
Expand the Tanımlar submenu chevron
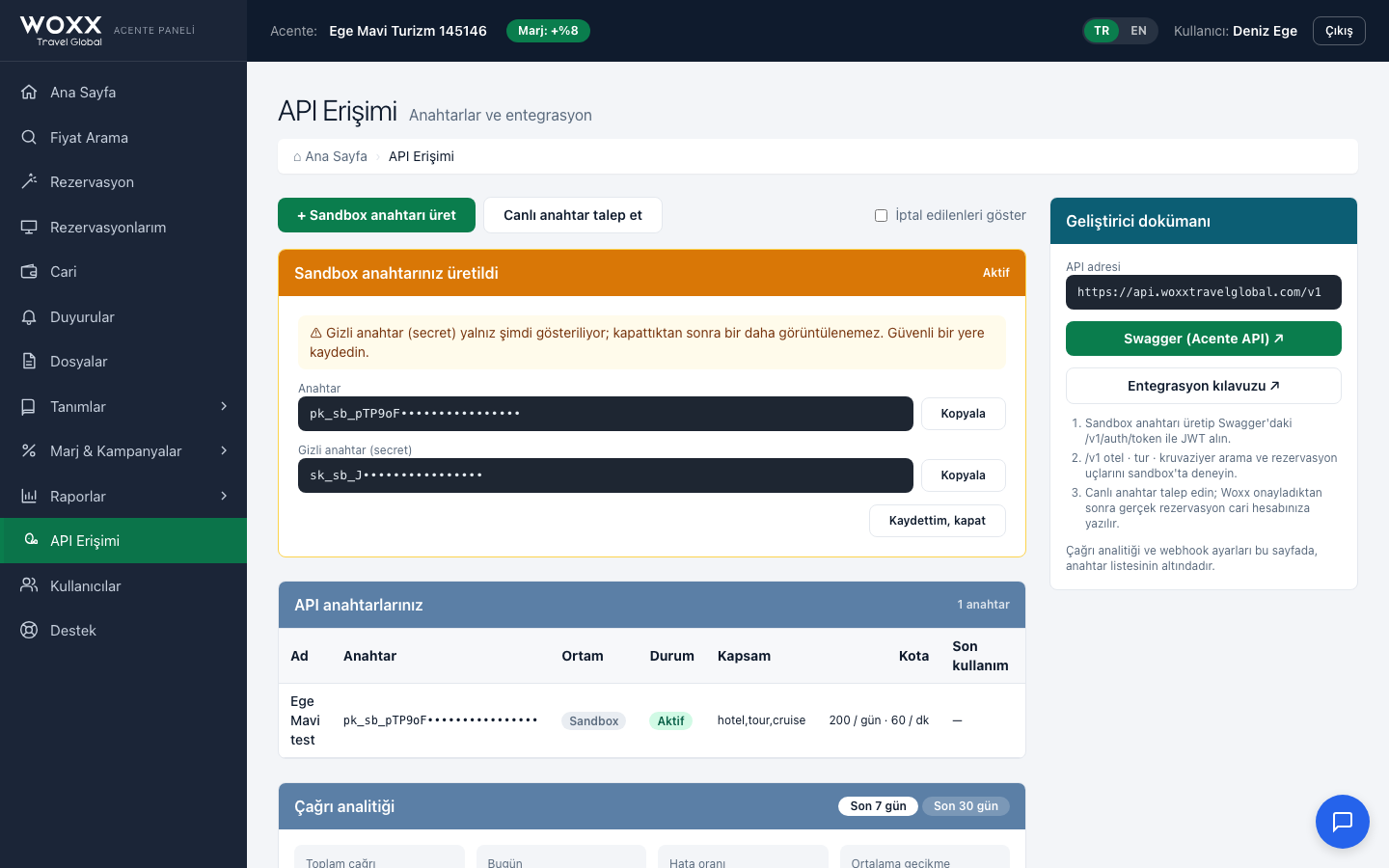coord(224,406)
